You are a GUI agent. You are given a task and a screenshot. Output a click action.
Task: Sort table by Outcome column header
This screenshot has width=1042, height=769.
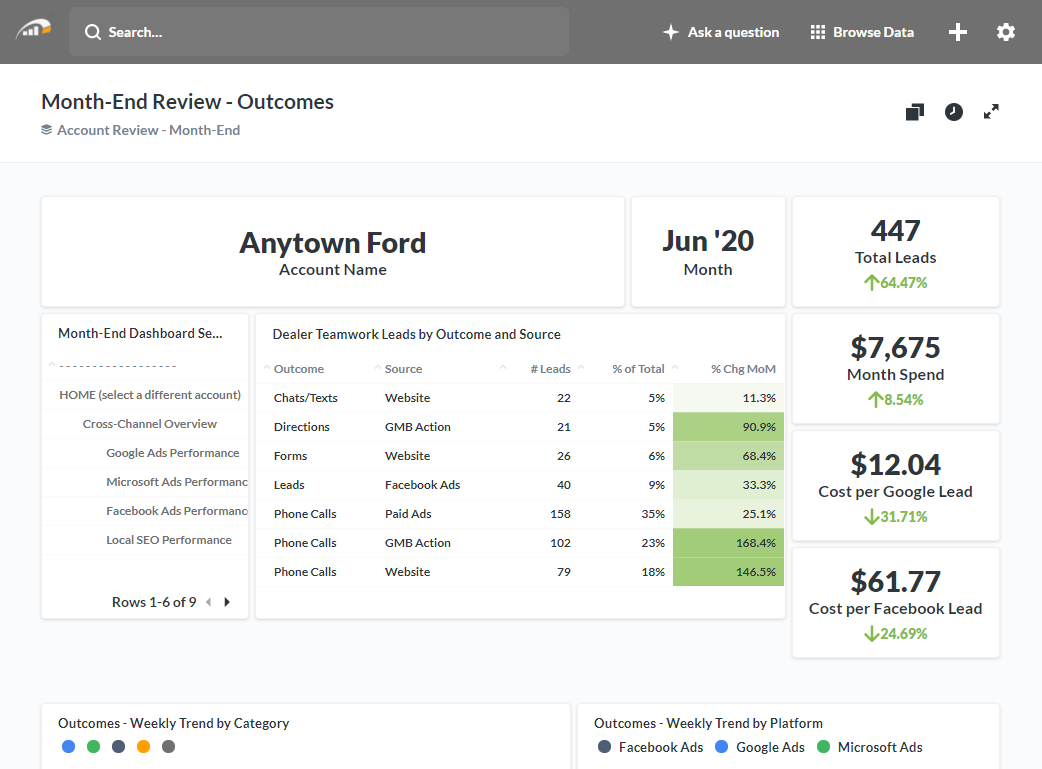click(x=298, y=369)
